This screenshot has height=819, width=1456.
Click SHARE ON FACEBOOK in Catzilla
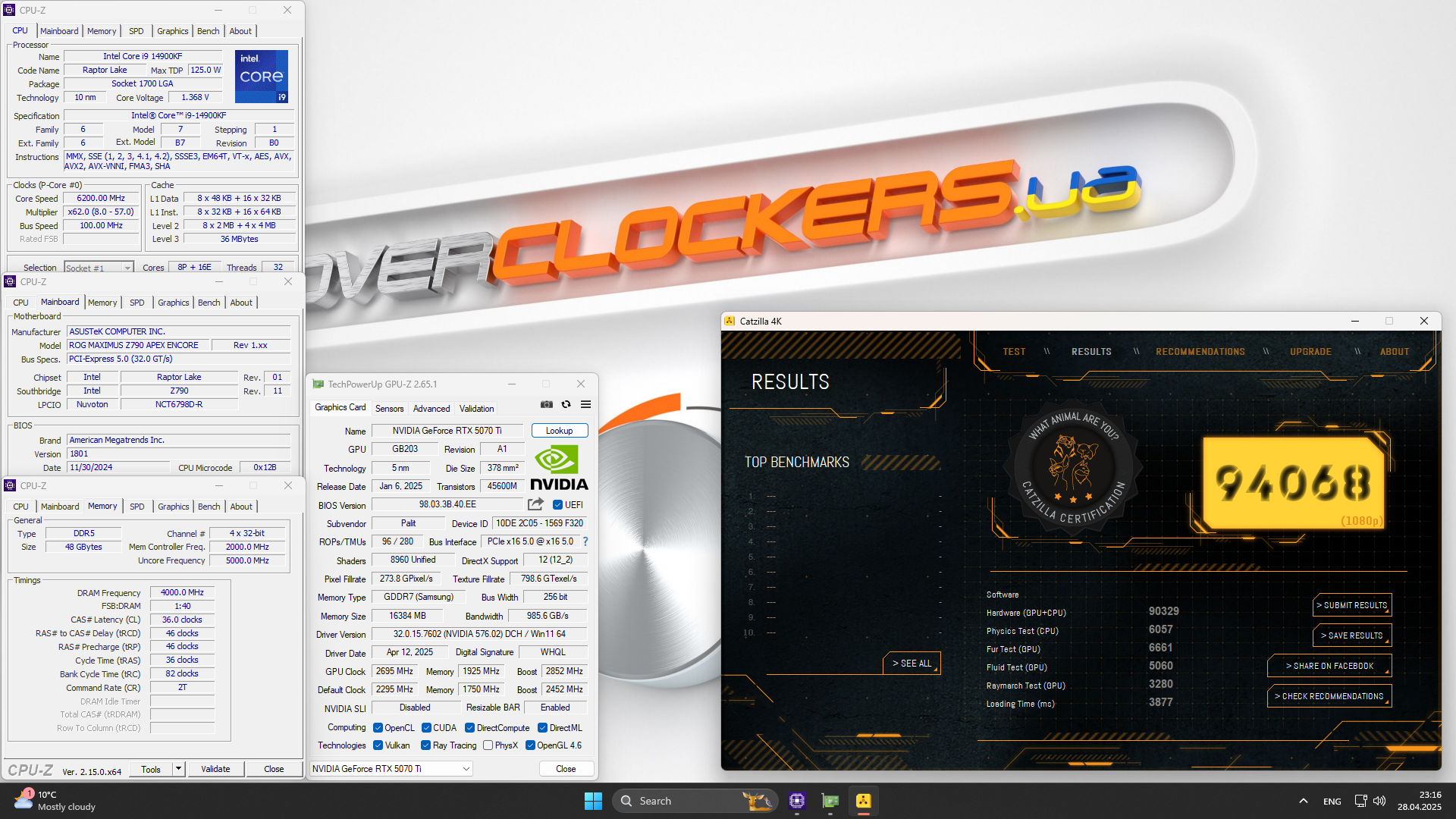tap(1329, 666)
